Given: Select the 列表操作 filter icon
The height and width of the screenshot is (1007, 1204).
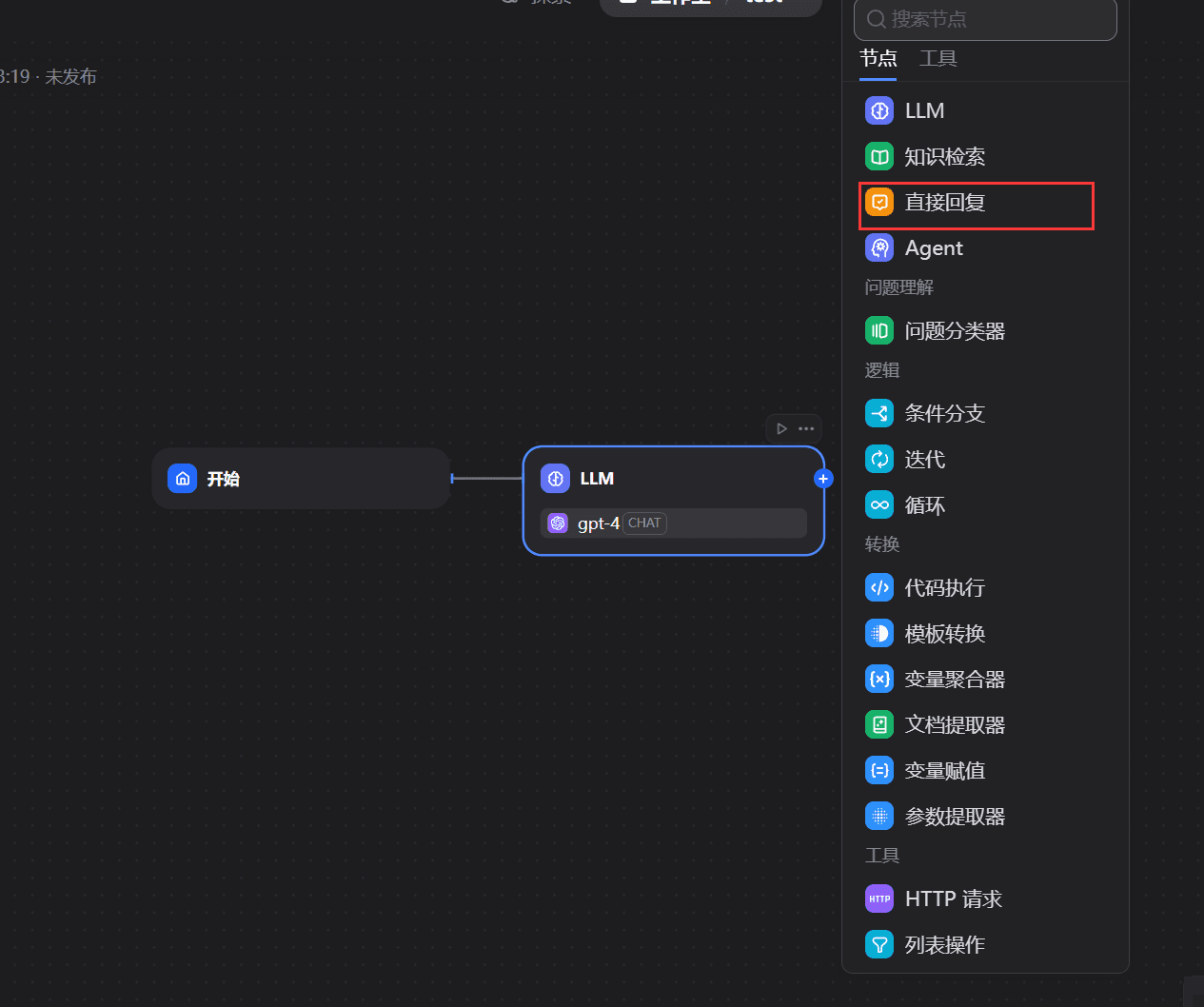Looking at the screenshot, I should point(879,945).
